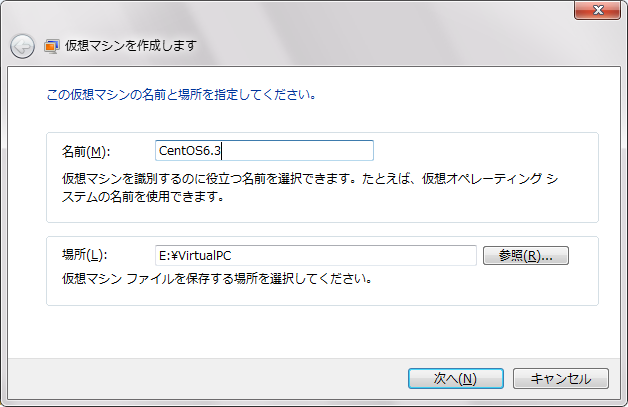Click the hint line システムの名前を使用できます
628x407 pixels.
click(x=143, y=197)
